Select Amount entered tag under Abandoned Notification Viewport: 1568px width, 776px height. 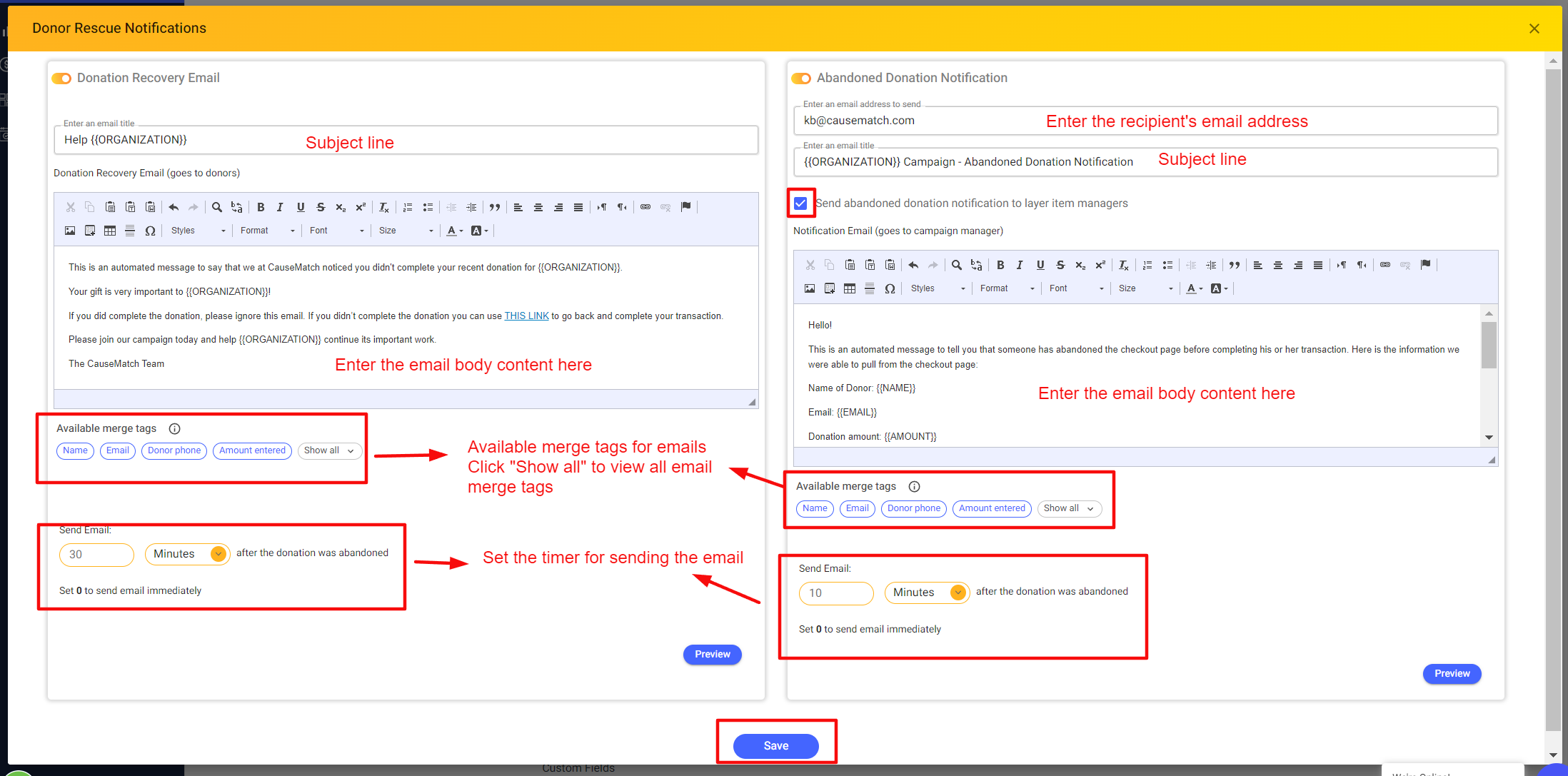(991, 508)
